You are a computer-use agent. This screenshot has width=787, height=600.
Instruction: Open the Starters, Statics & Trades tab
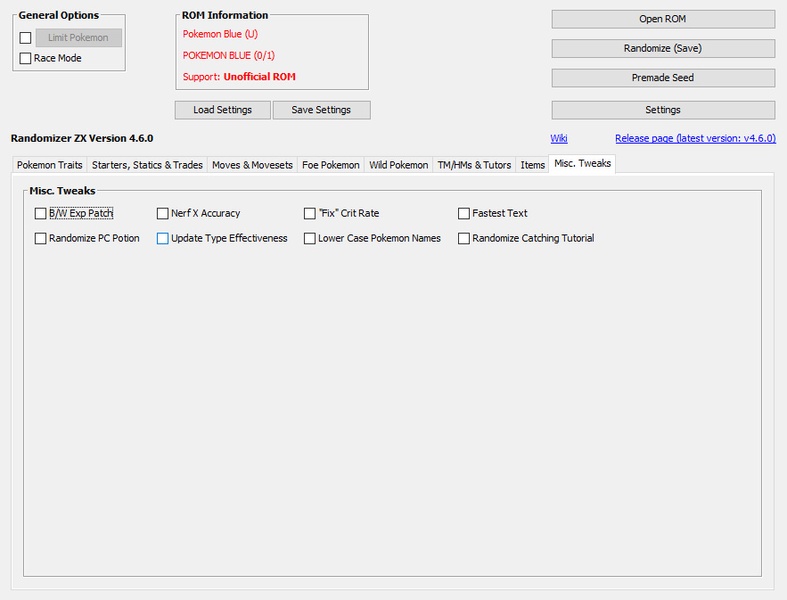(x=147, y=165)
